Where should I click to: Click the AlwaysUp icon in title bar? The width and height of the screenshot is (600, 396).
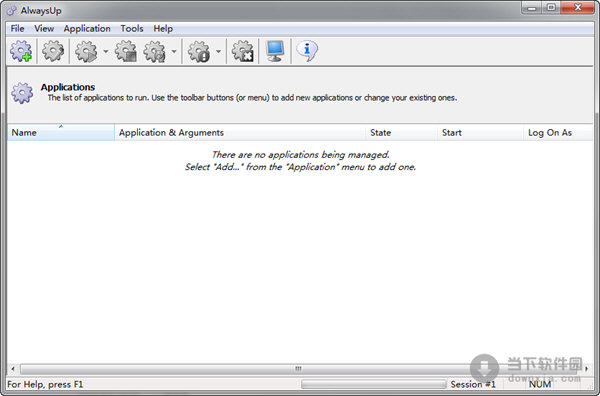[x=12, y=11]
